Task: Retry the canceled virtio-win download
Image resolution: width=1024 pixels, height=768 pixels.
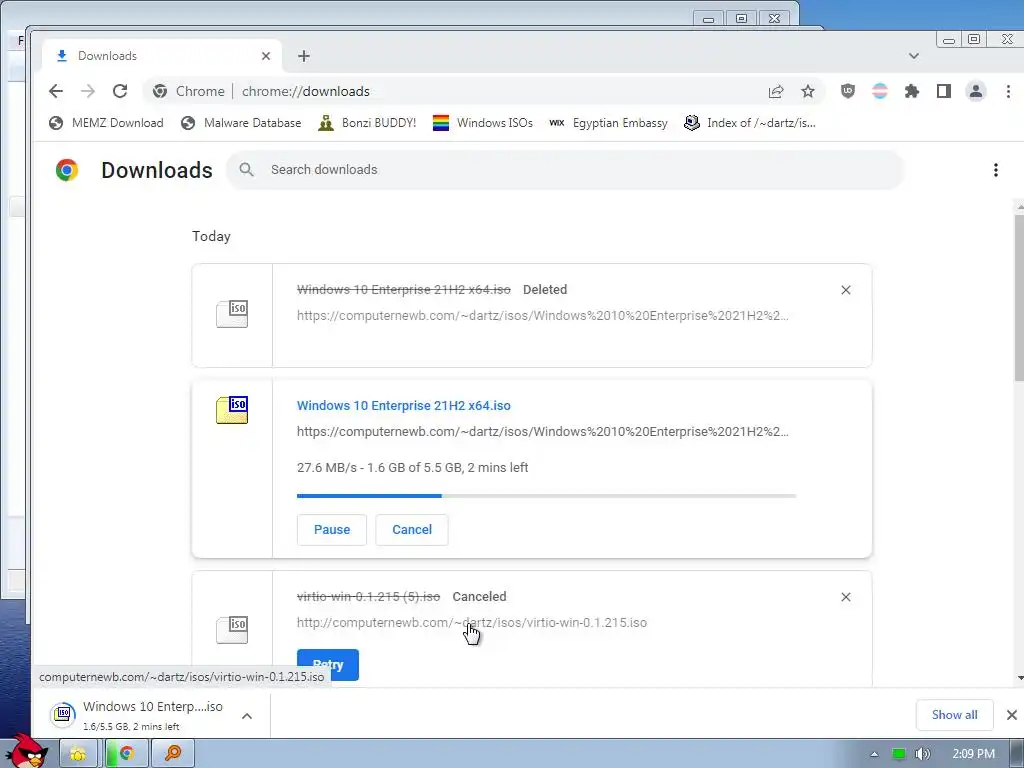Action: (328, 665)
